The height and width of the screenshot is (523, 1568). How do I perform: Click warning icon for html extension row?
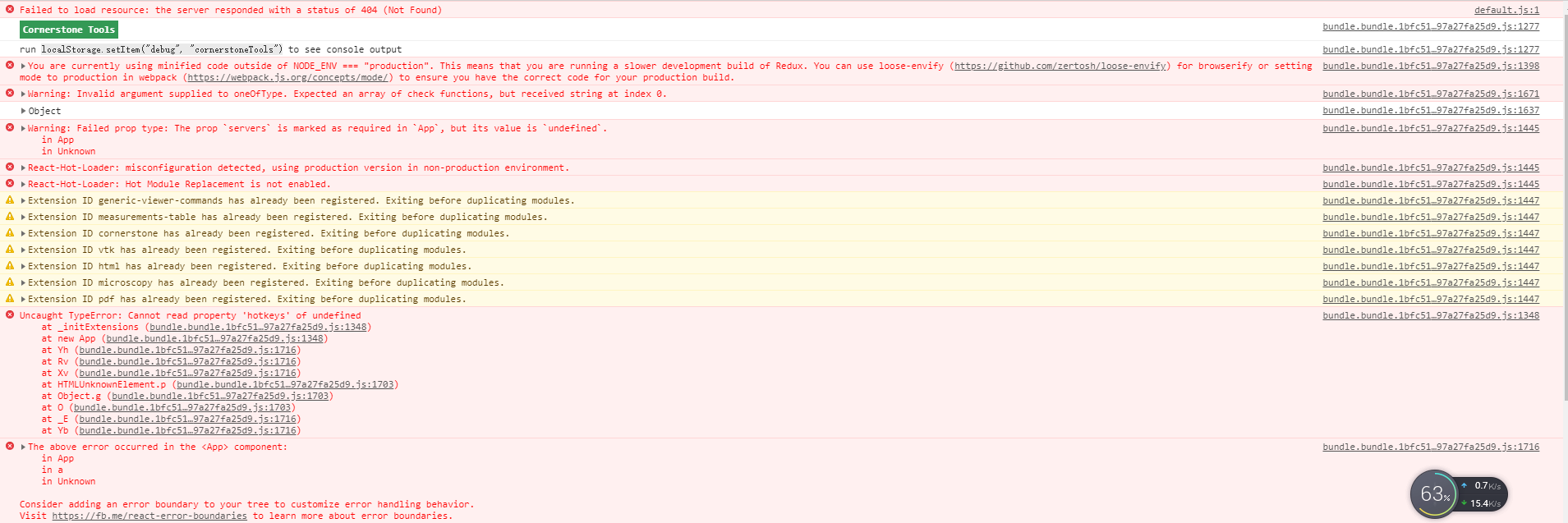click(x=10, y=265)
